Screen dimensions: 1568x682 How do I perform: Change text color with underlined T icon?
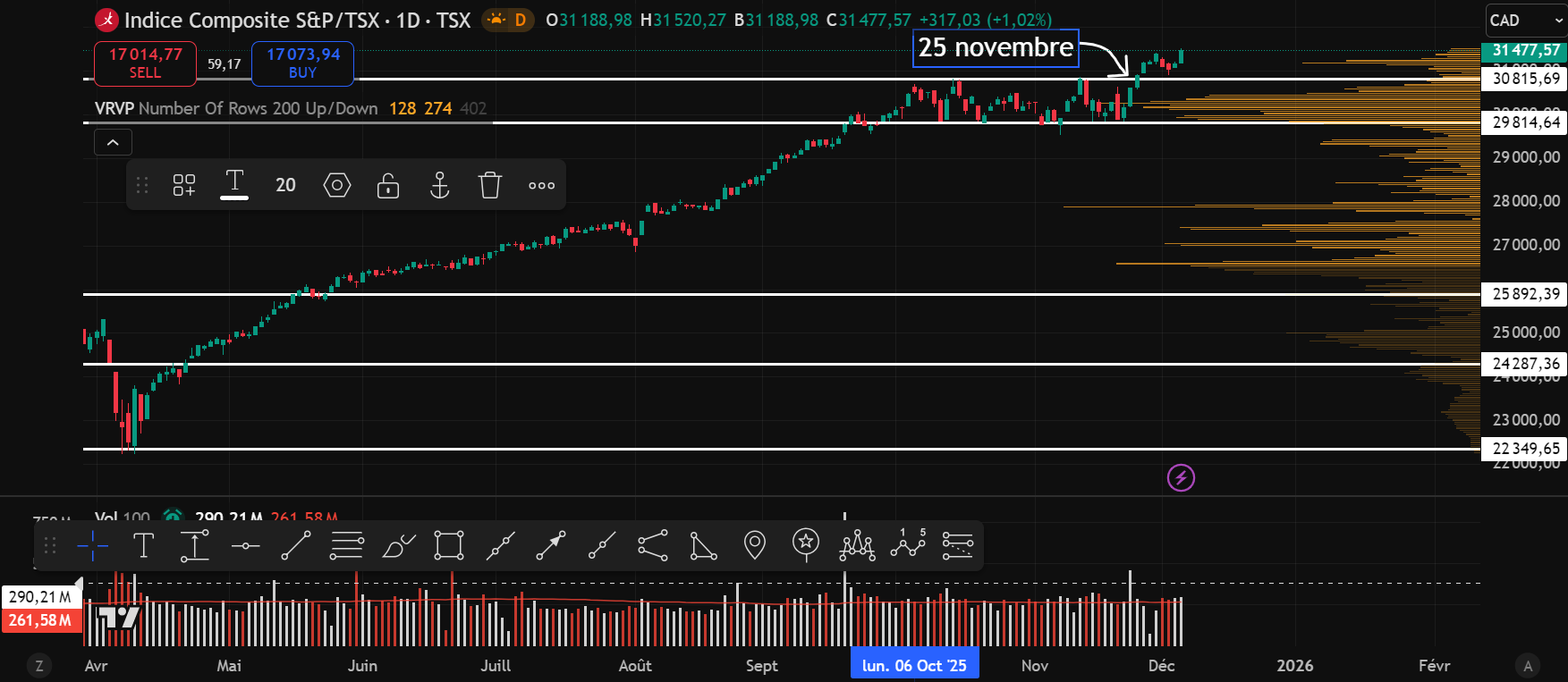tap(234, 184)
